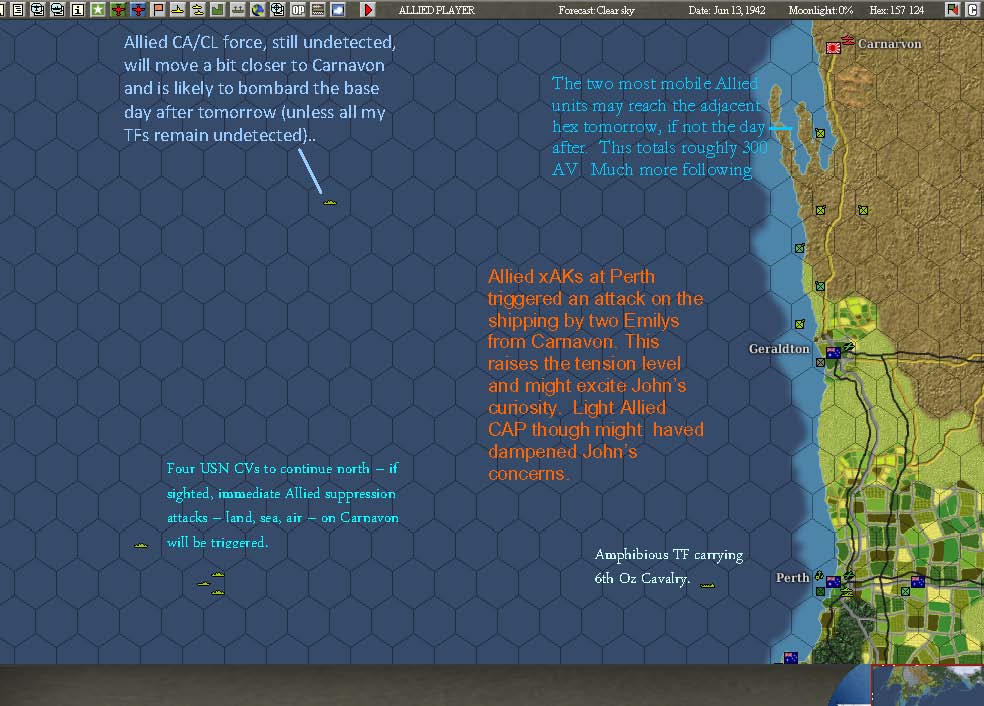The image size is (984, 706).
Task: Click the green and red flag icon
Action: pyautogui.click(x=953, y=9)
